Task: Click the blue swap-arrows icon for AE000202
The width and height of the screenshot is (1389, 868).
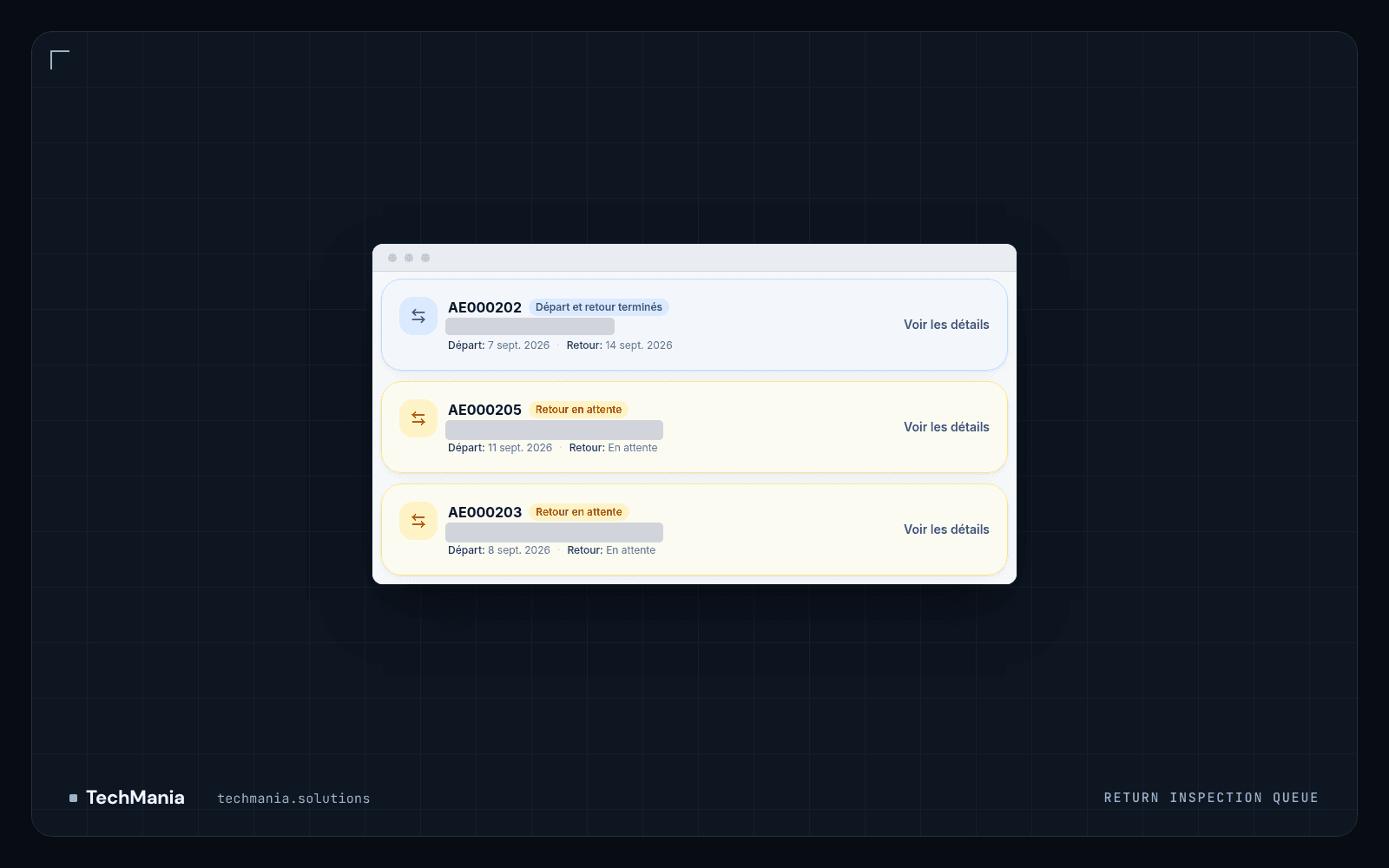Action: [418, 316]
